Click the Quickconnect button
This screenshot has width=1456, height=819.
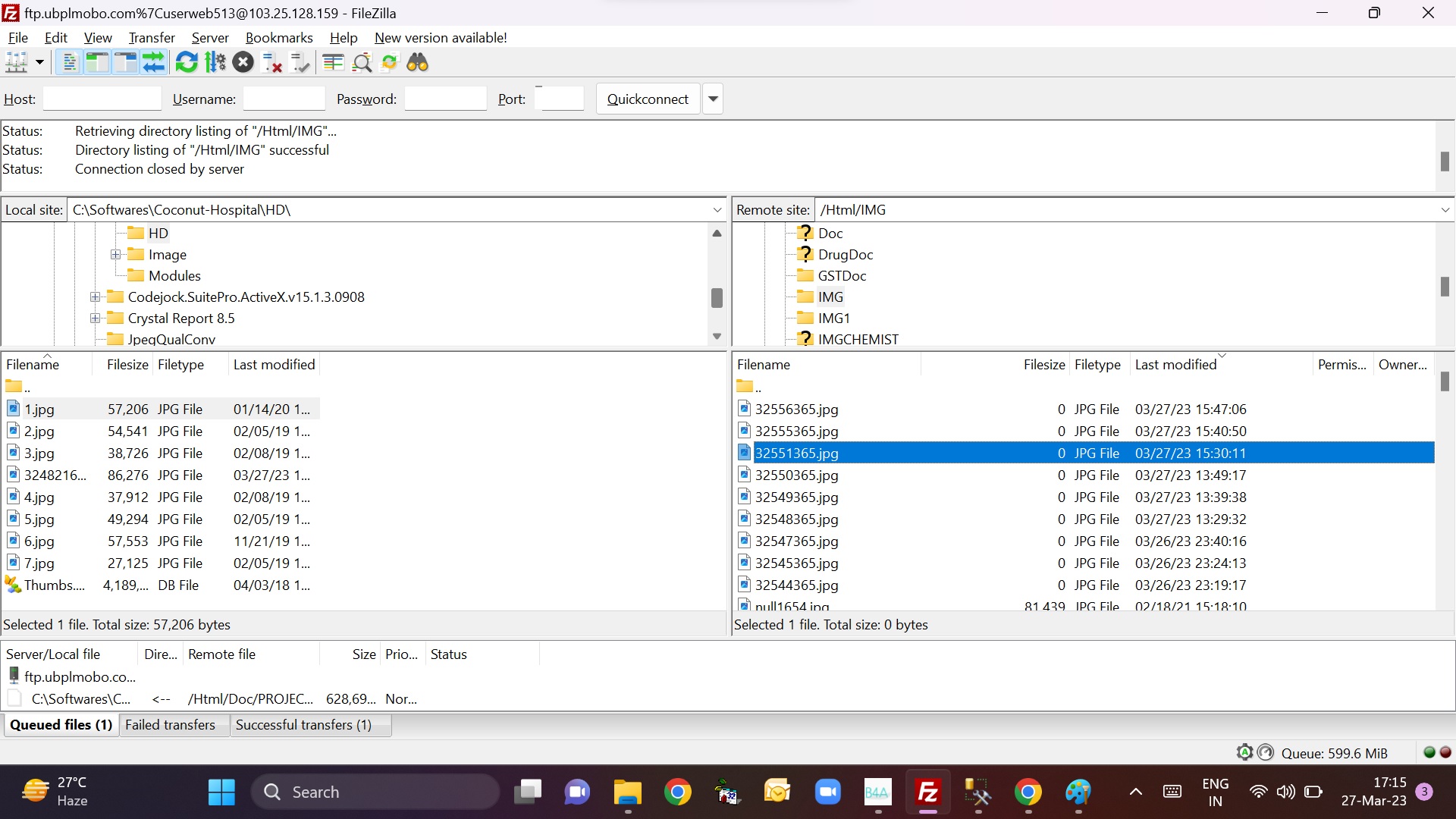[648, 99]
